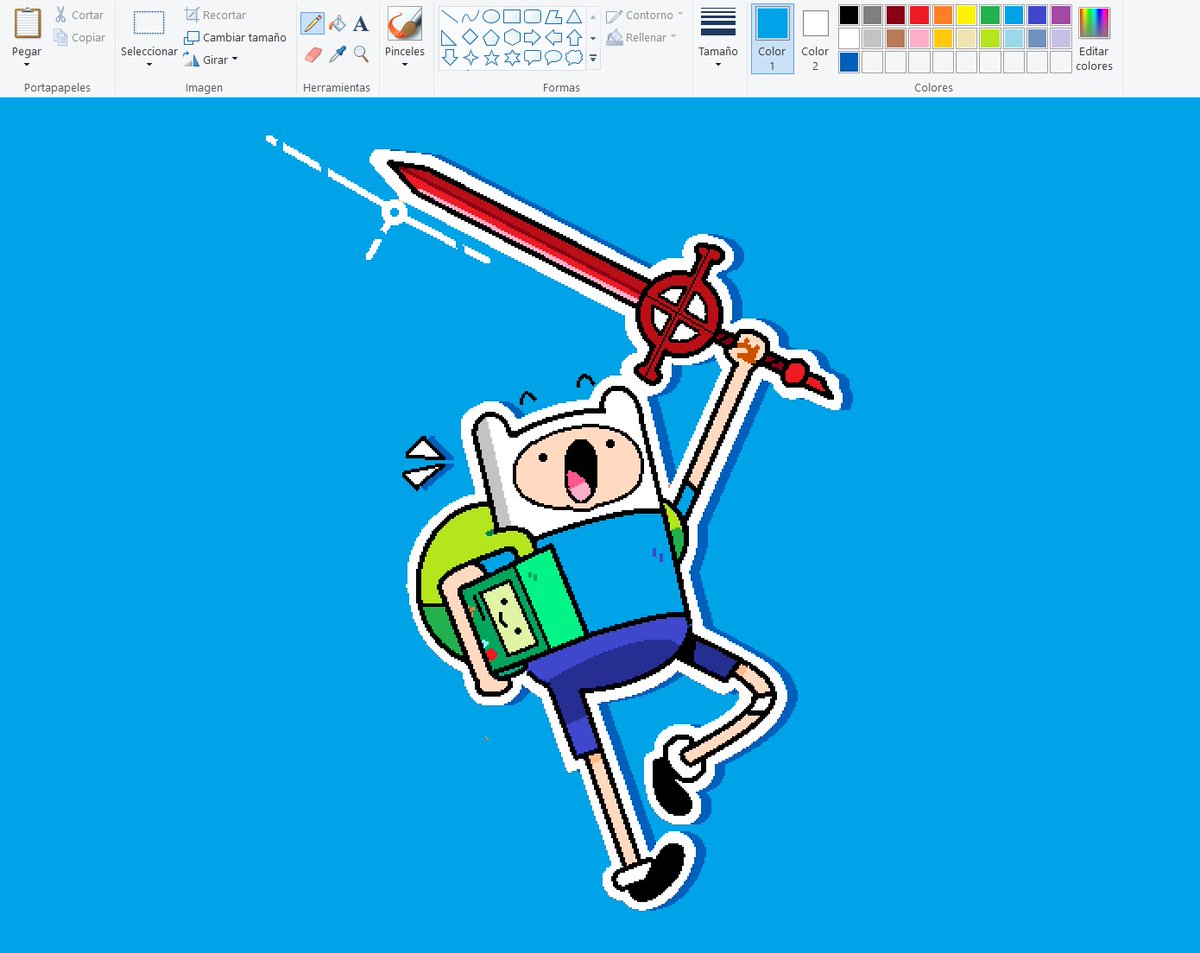Image resolution: width=1200 pixels, height=953 pixels.
Task: Select the eyedropper color picker tool
Action: click(x=337, y=52)
